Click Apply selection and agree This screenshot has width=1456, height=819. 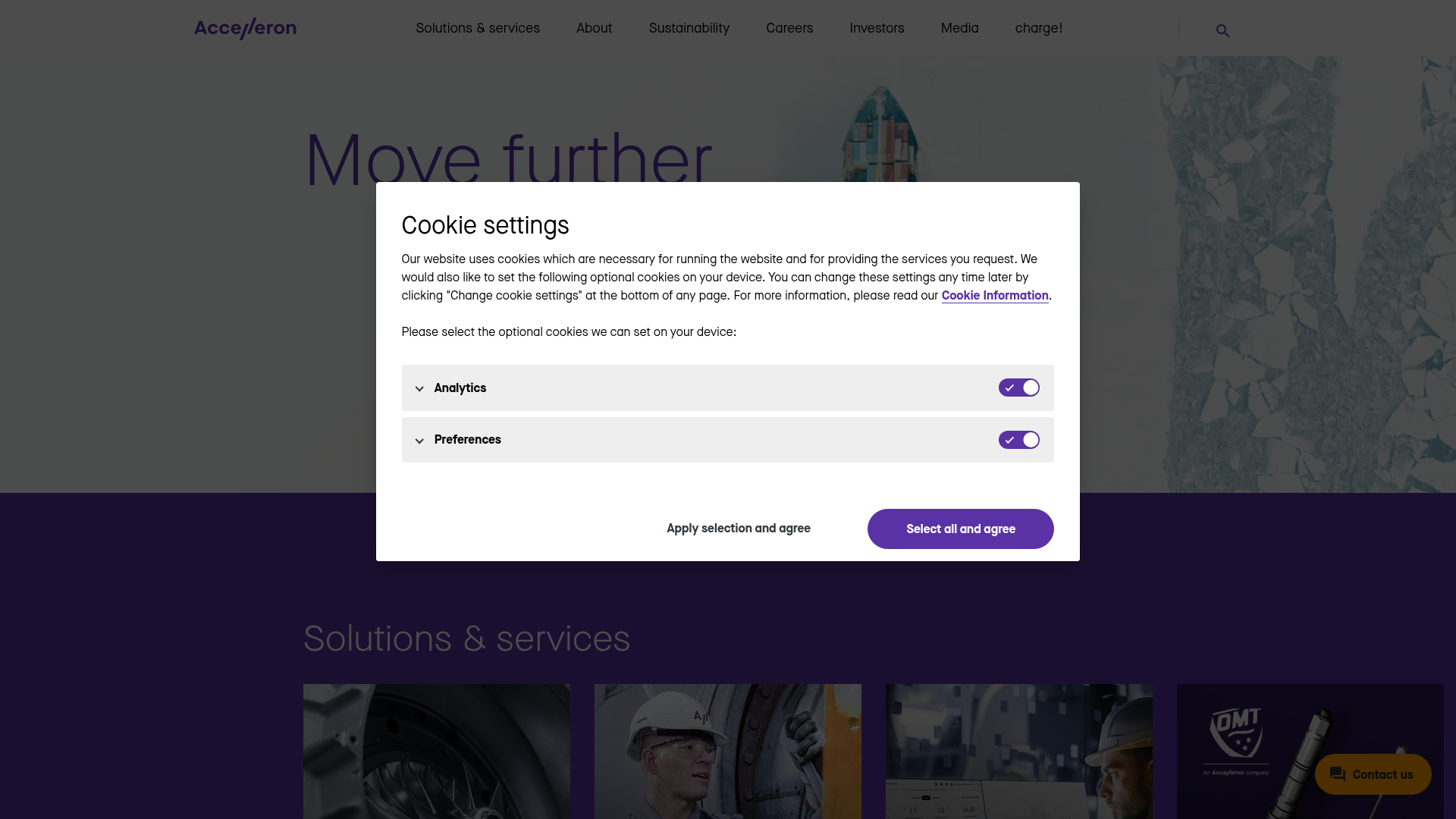pyautogui.click(x=739, y=529)
